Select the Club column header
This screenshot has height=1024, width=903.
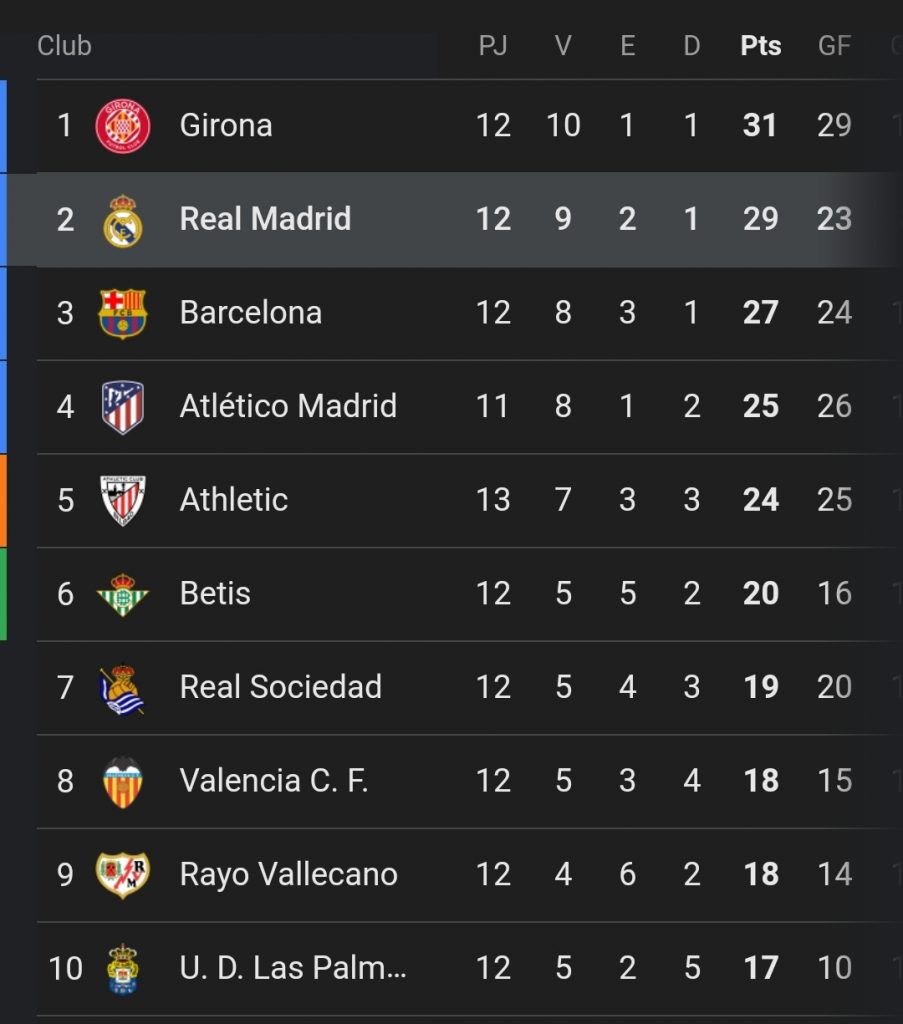(64, 46)
